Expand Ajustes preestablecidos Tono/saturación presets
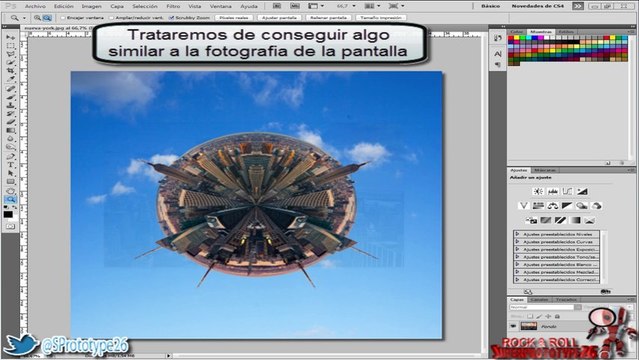Image resolution: width=639 pixels, height=360 pixels. [518, 257]
